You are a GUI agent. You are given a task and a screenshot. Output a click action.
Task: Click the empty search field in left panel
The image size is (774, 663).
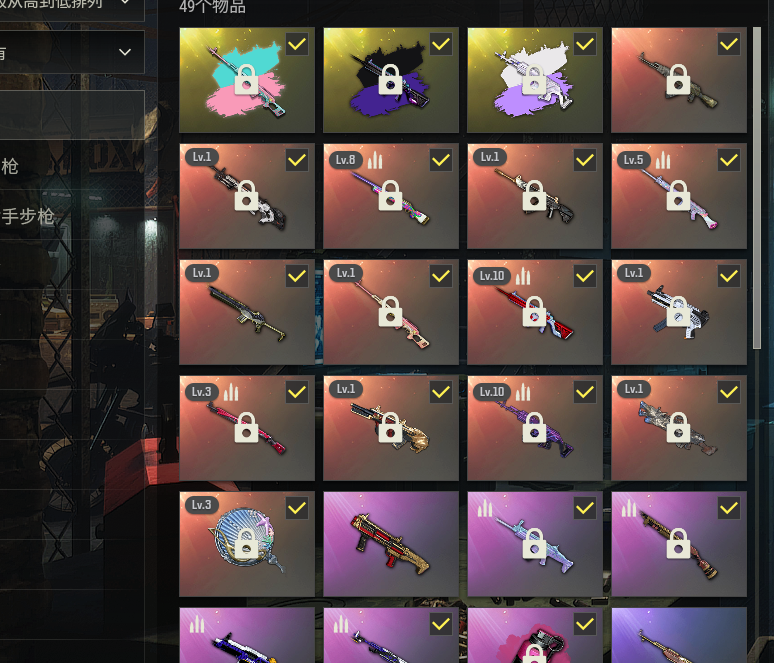tap(72, 115)
